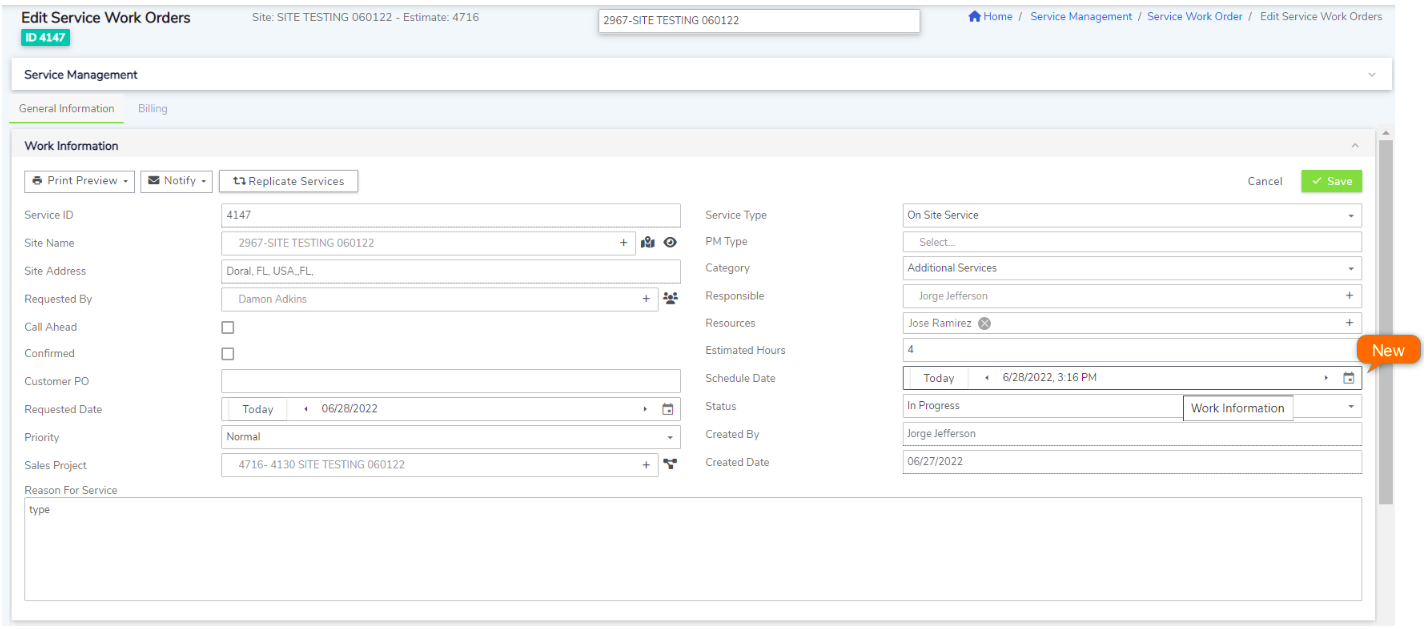
Task: Step Schedule Date back one day
Action: pyautogui.click(x=987, y=378)
